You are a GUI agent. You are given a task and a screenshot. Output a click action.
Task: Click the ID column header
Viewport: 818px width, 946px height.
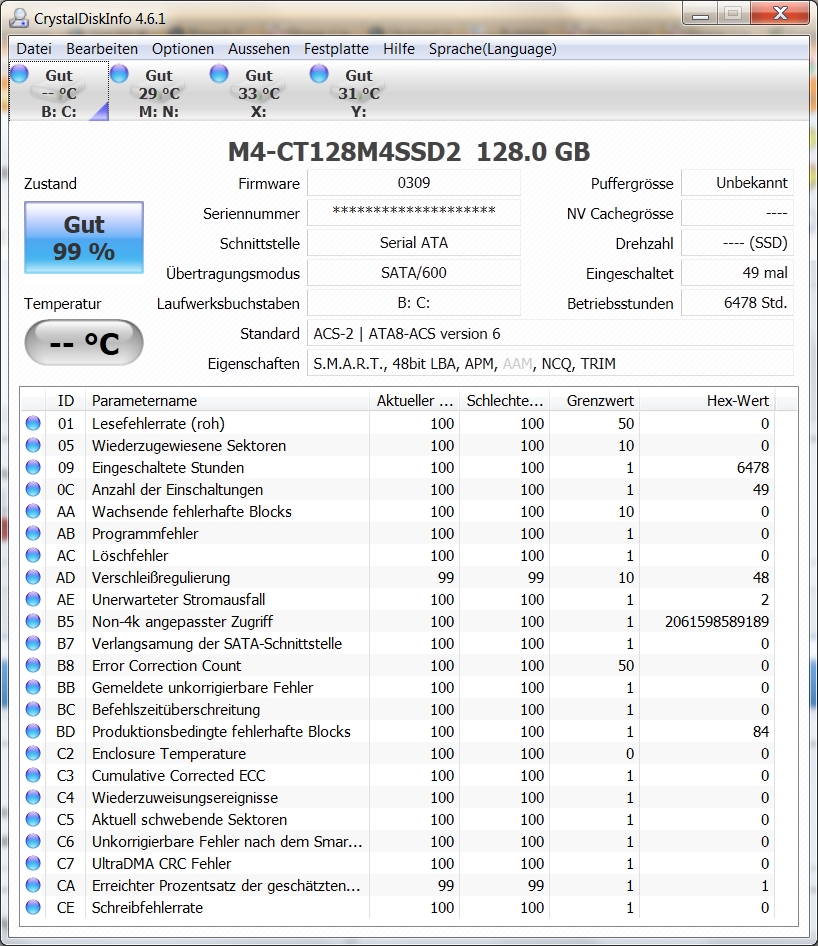(x=66, y=401)
